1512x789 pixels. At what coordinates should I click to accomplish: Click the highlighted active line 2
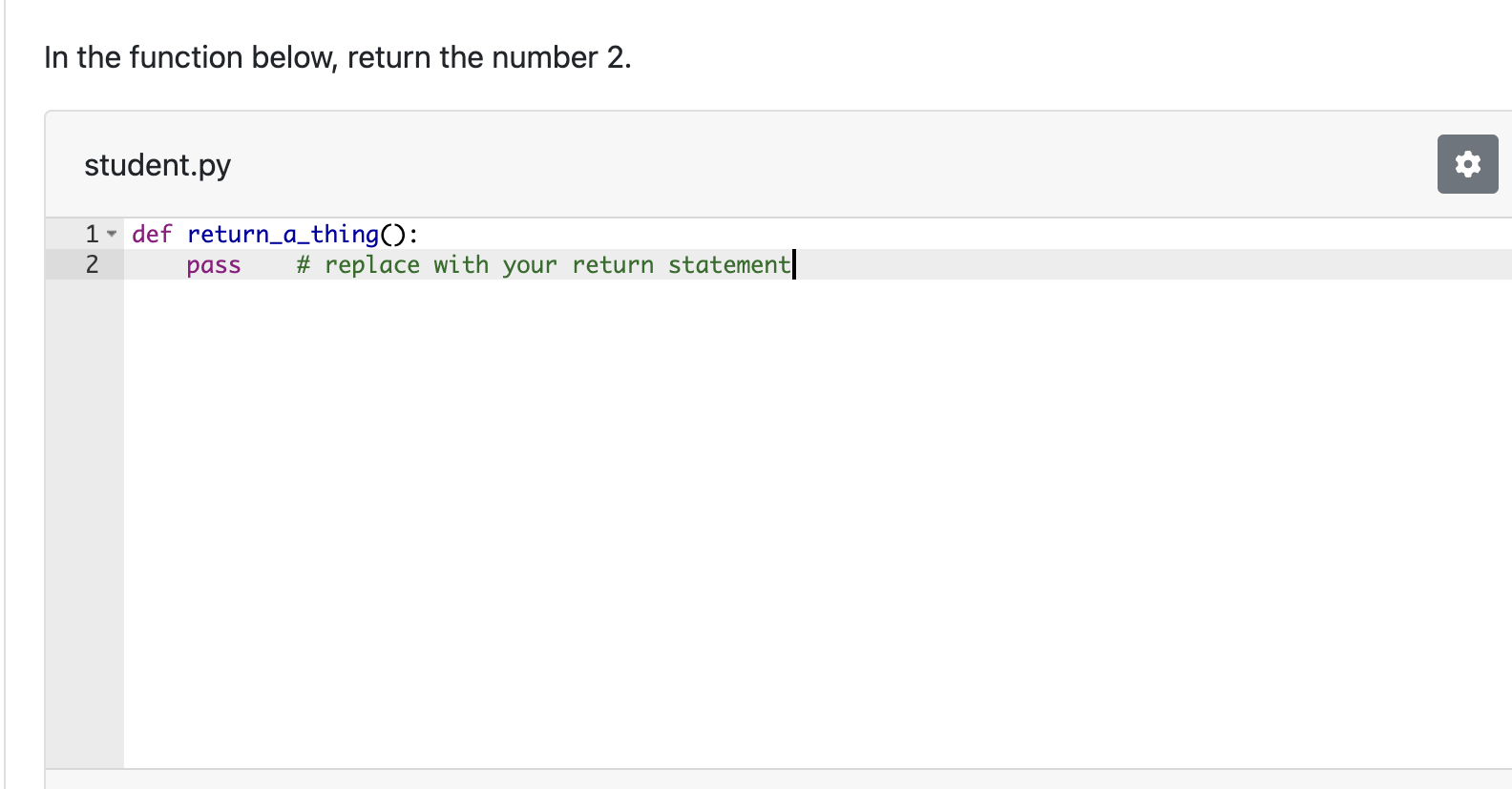(477, 265)
